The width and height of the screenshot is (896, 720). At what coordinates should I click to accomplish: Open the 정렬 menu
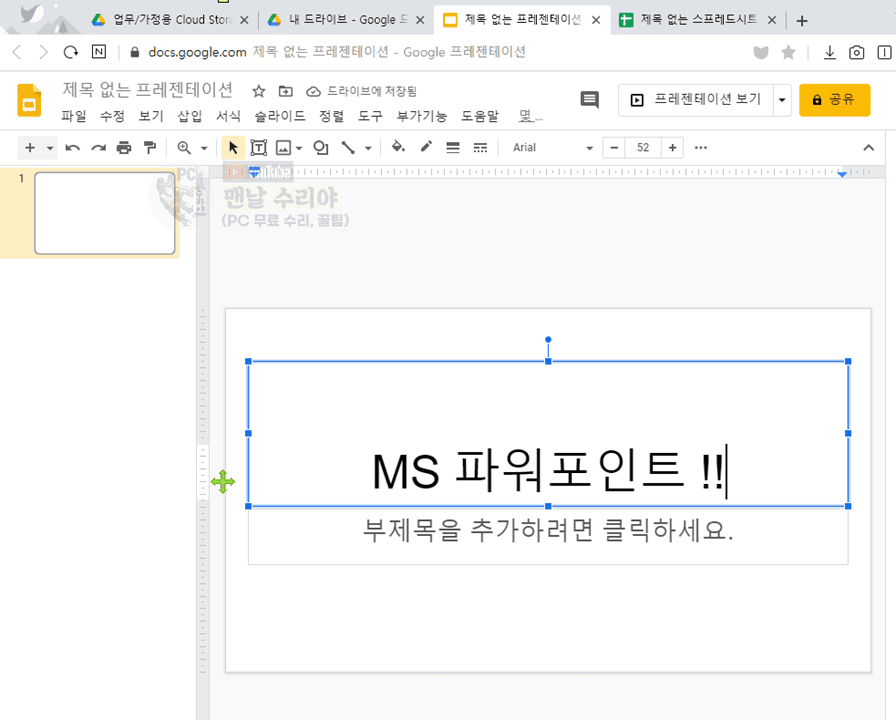click(331, 116)
